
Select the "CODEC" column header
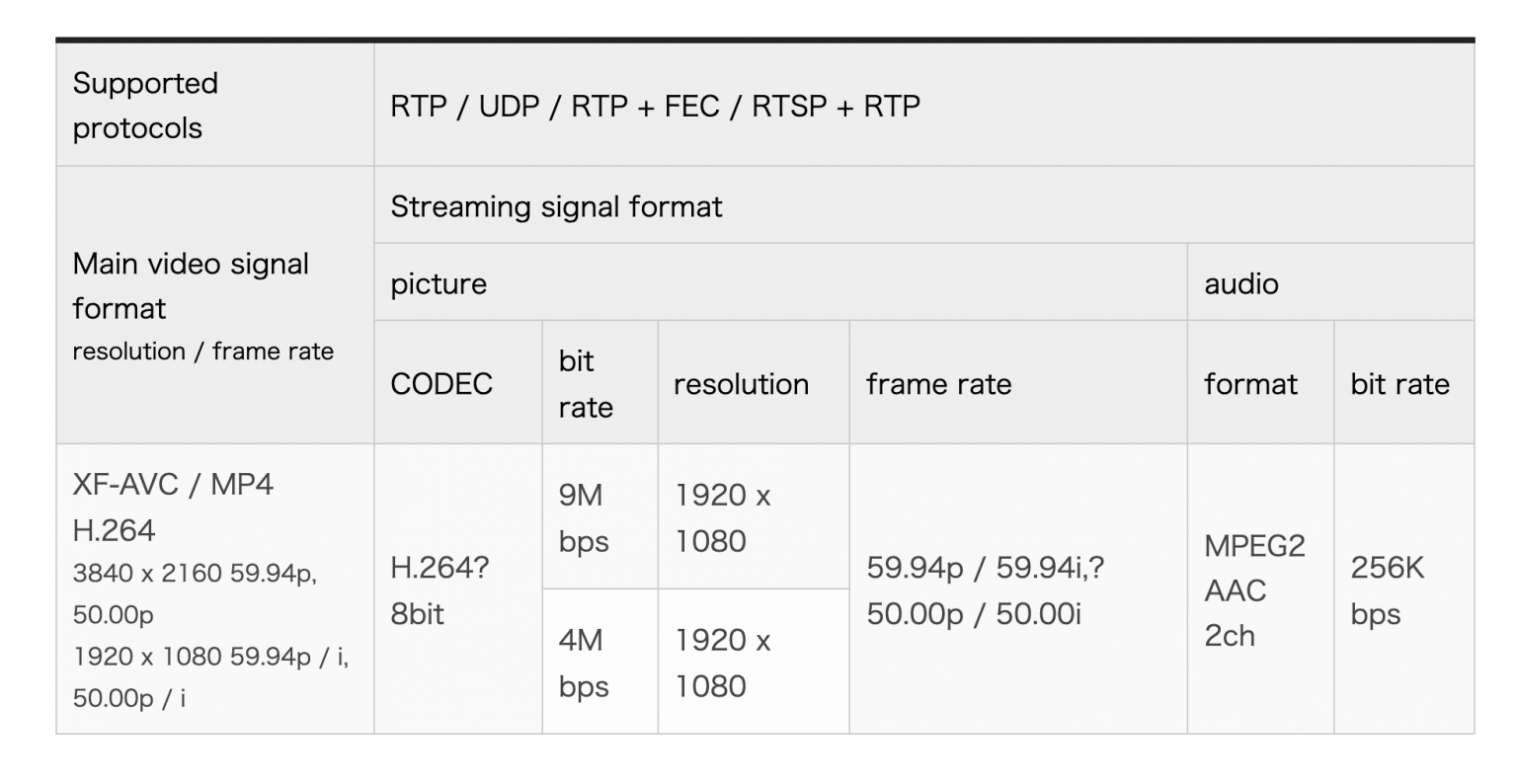coord(441,383)
